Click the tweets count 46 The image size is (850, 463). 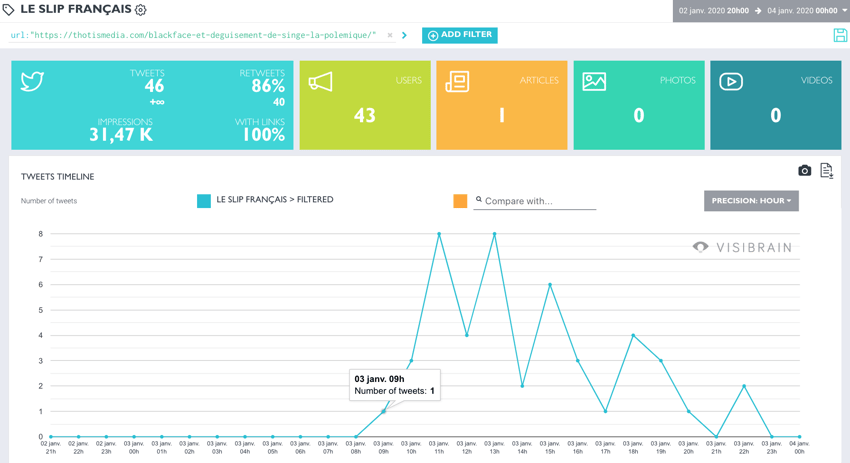pyautogui.click(x=154, y=86)
